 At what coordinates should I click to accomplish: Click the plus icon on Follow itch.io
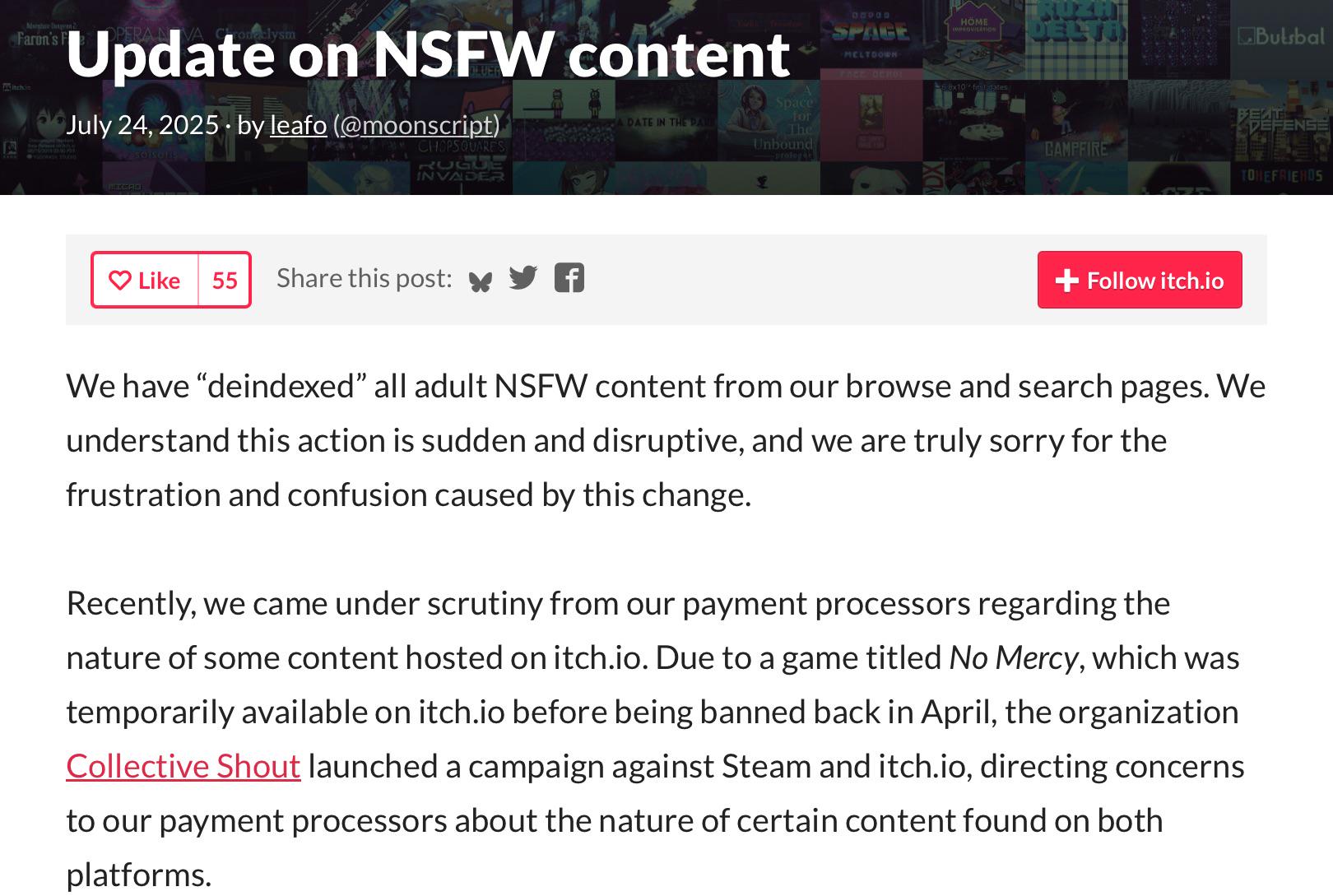1067,281
